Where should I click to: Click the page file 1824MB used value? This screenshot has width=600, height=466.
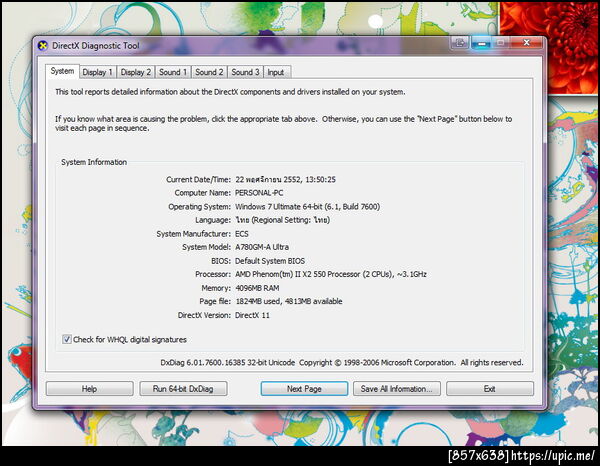(289, 301)
